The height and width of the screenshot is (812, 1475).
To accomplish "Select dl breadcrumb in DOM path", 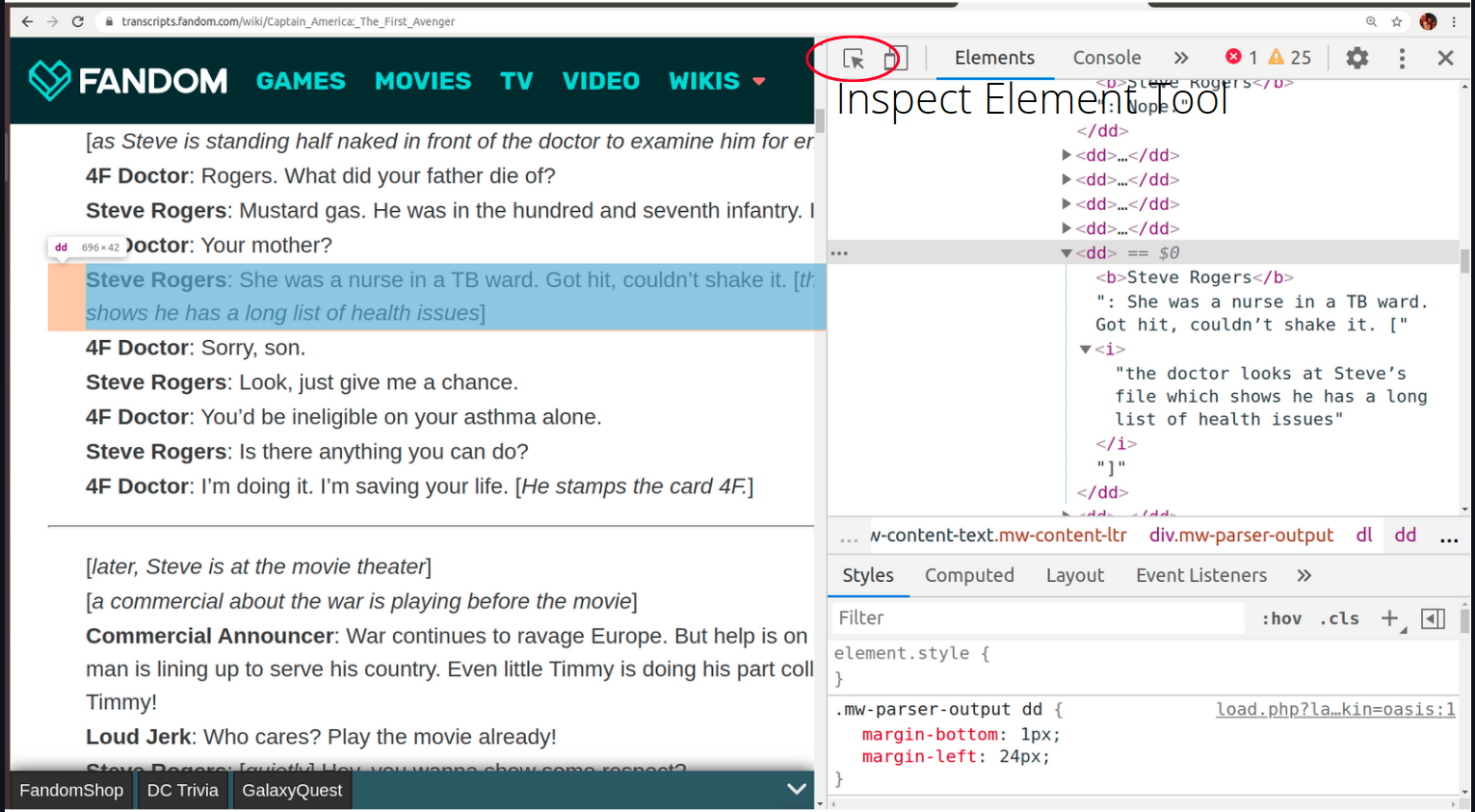I will (x=1364, y=535).
